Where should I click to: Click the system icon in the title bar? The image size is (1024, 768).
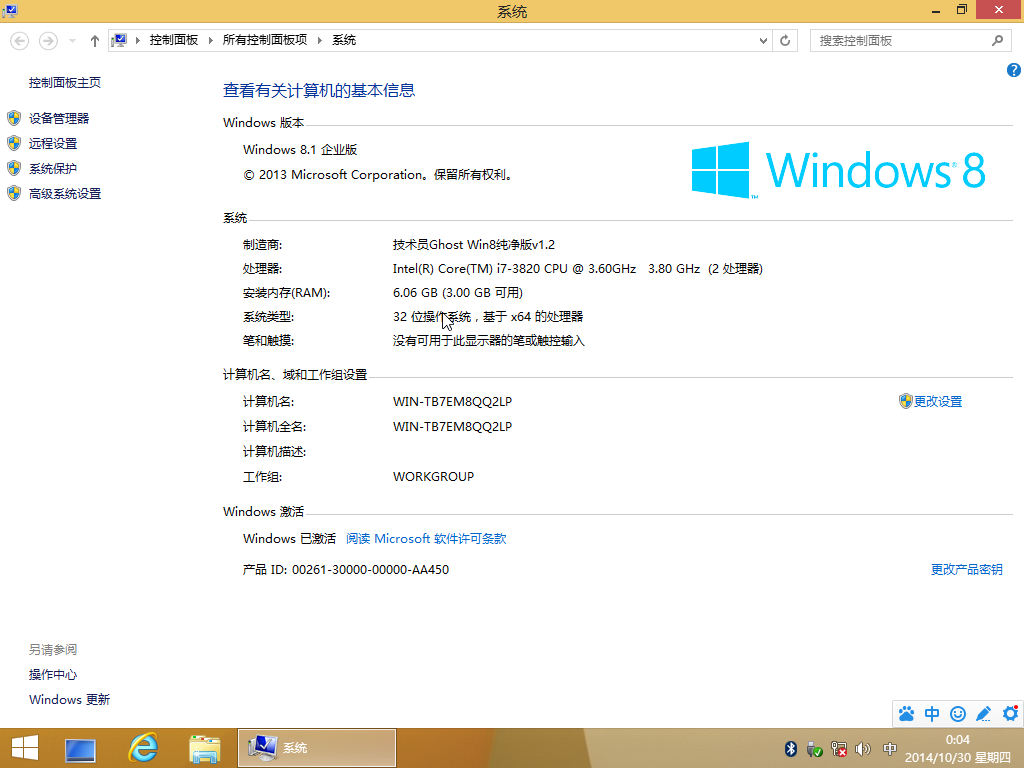[x=10, y=10]
